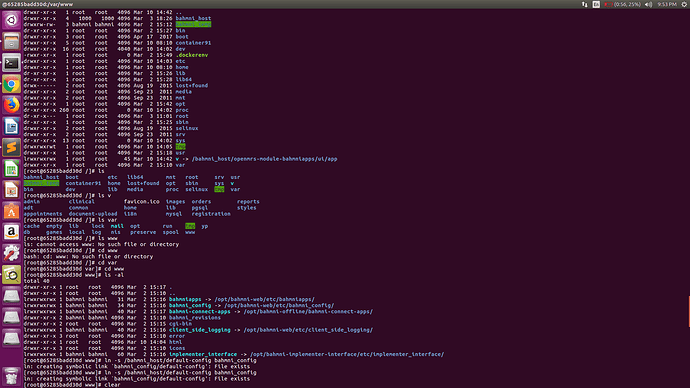Open LibreOffice Calc spreadsheet icon
The image size is (690, 388).
pyautogui.click(x=11, y=168)
